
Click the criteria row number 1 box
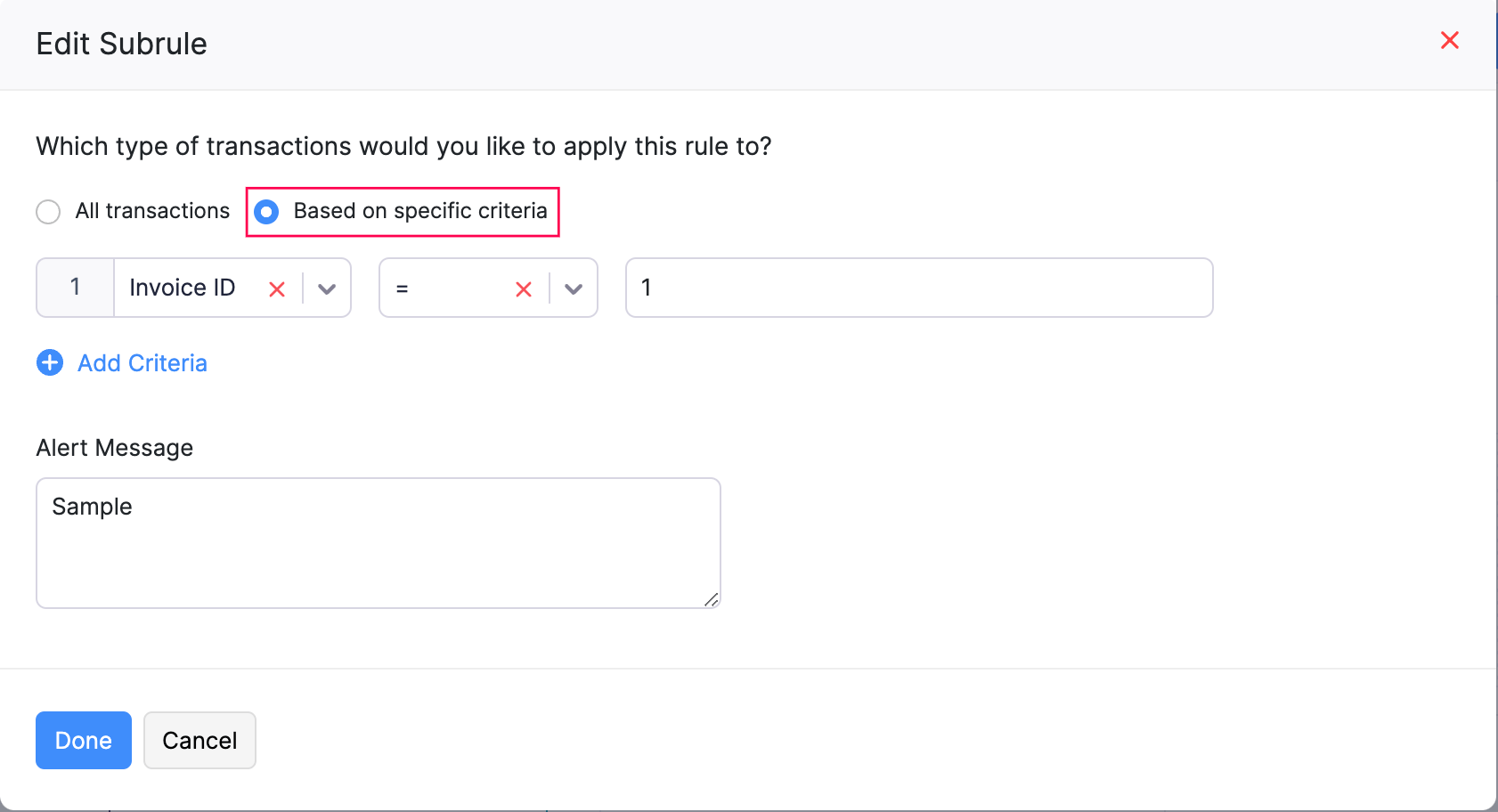(x=76, y=288)
